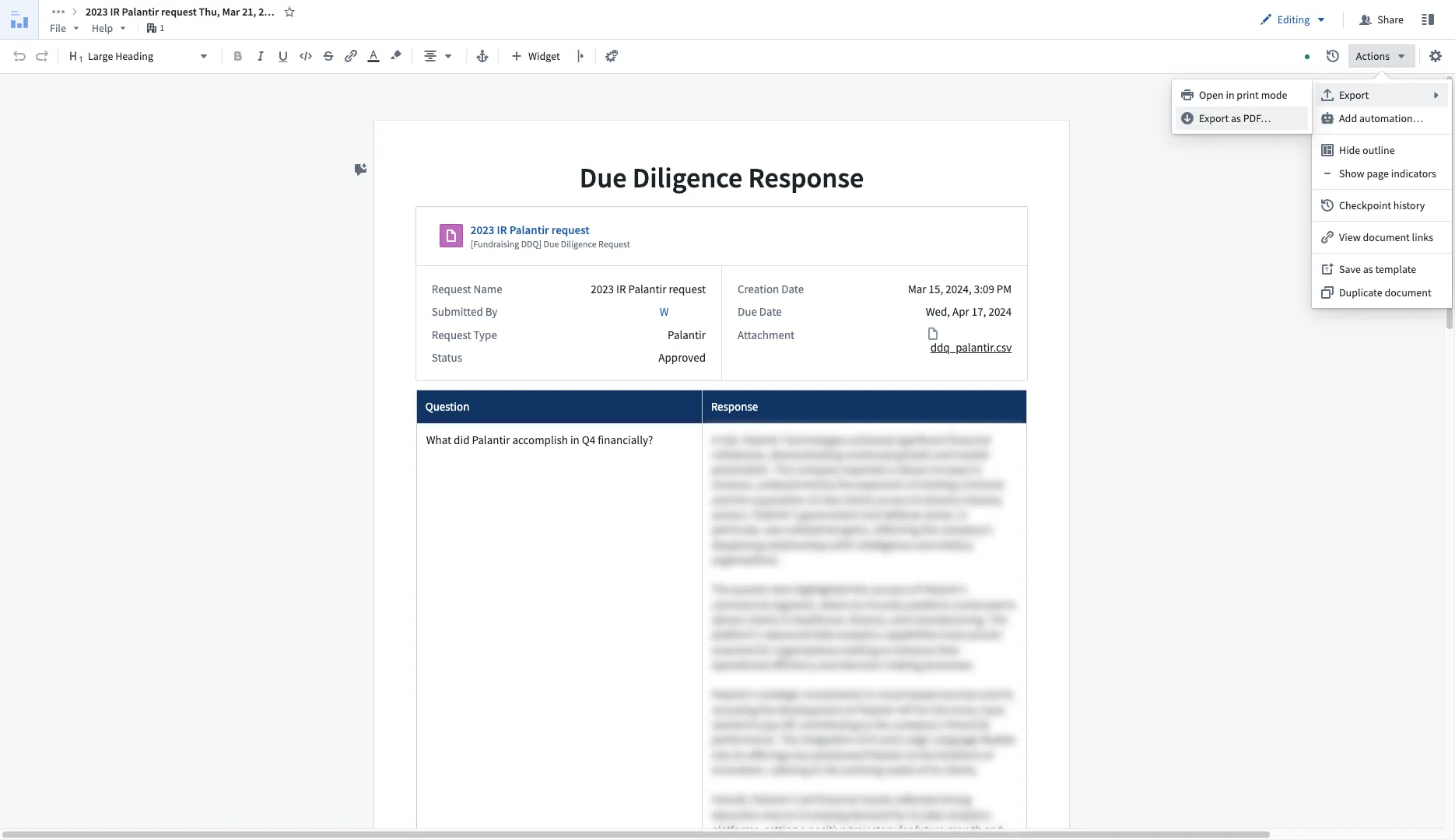Click the Due Diligence Response heading

coord(721,178)
